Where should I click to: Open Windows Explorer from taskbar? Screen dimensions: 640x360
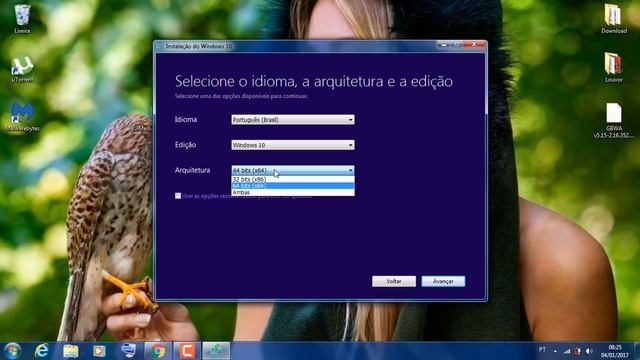(x=71, y=351)
